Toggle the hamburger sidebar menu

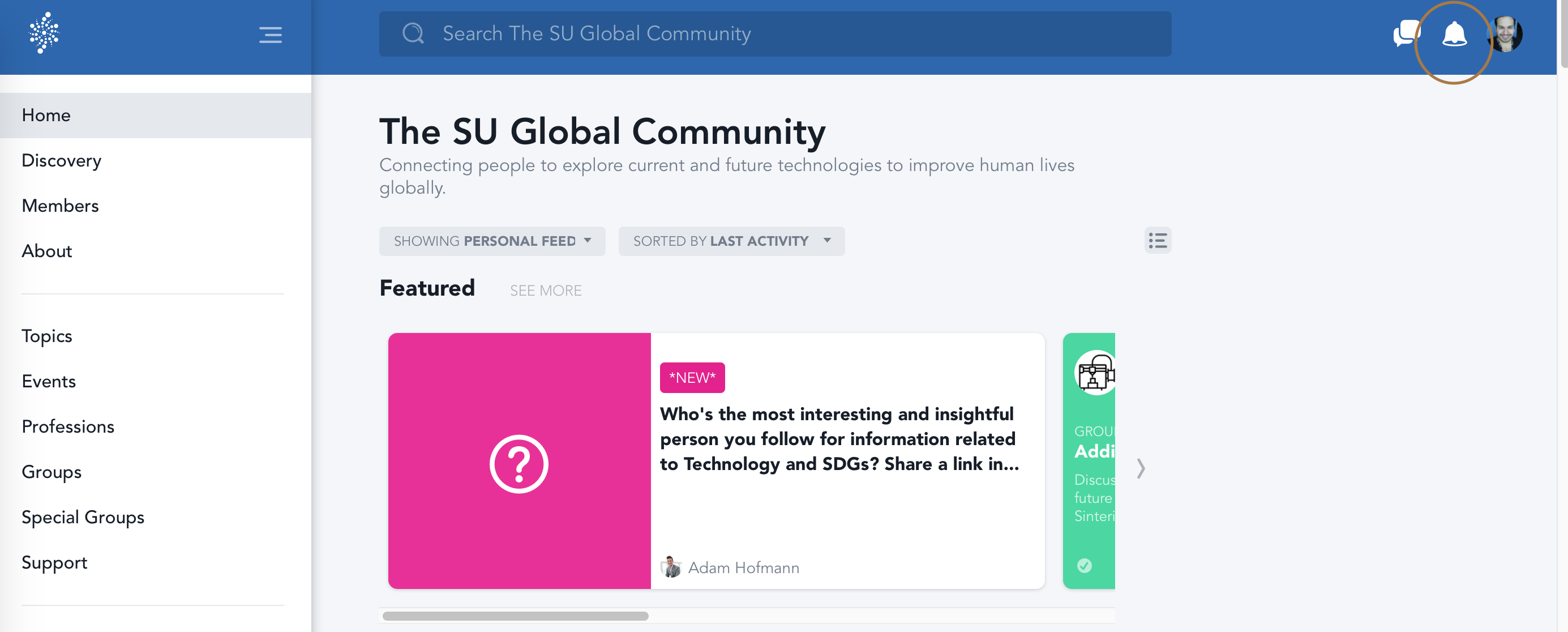(270, 35)
